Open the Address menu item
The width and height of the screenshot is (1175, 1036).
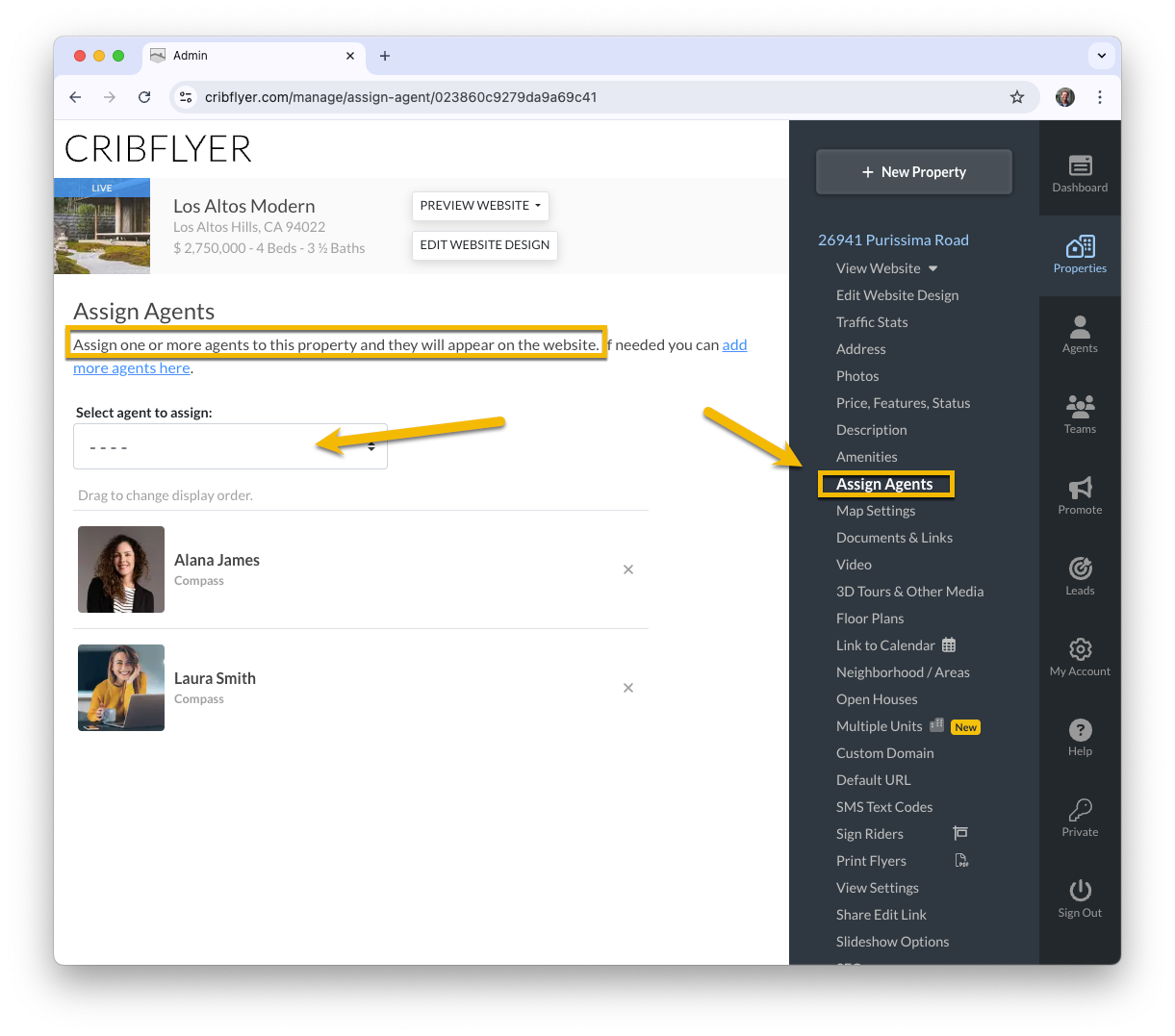tap(860, 349)
